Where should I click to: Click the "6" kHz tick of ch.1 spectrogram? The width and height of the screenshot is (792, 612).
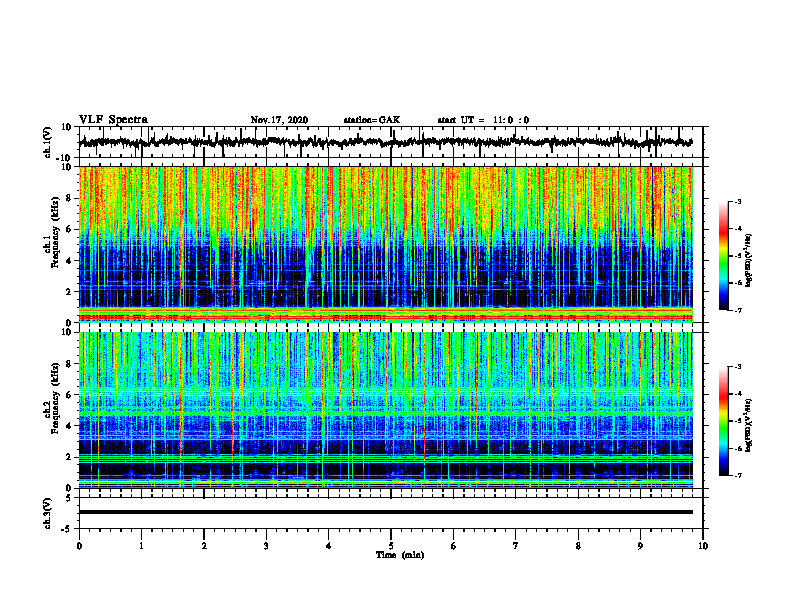pyautogui.click(x=71, y=229)
